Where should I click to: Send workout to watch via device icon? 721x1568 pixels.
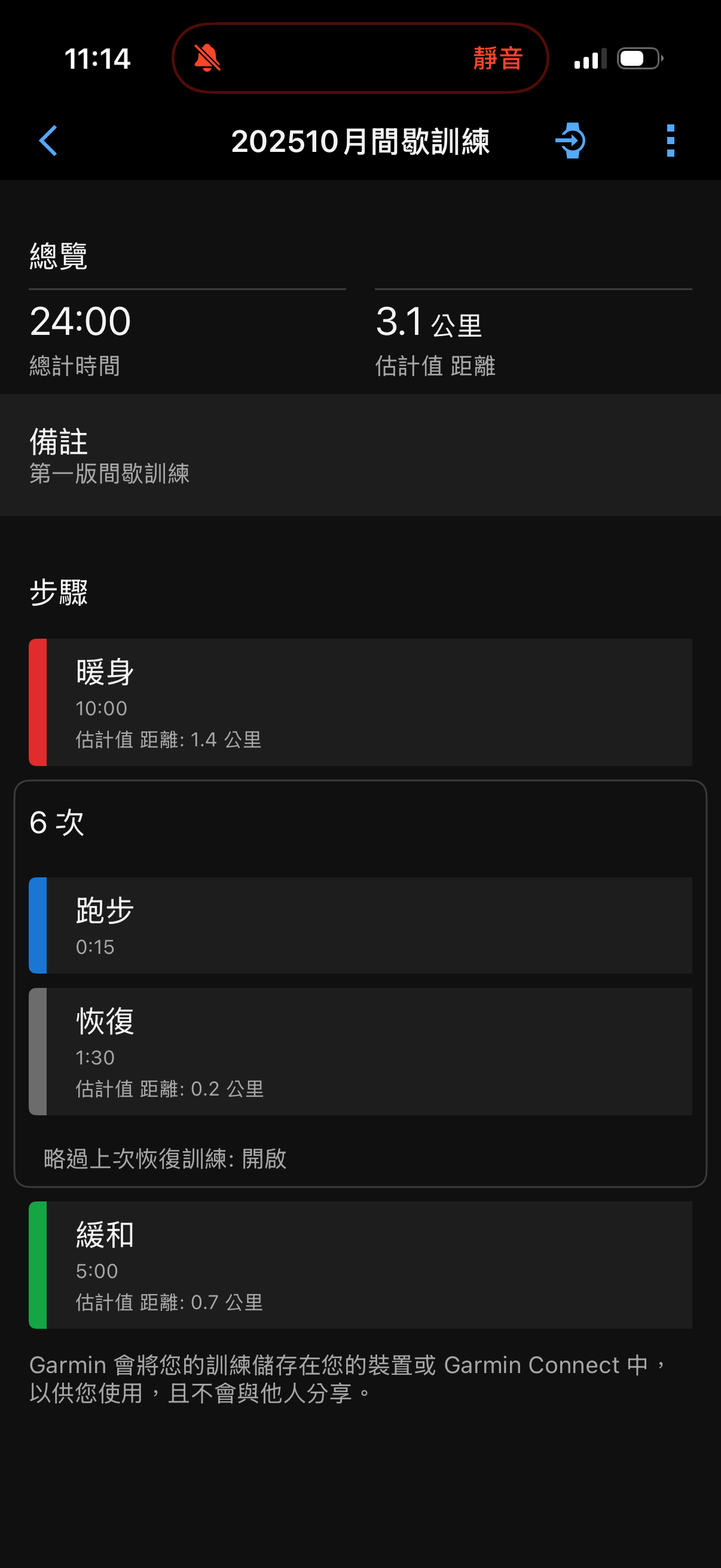coord(571,141)
